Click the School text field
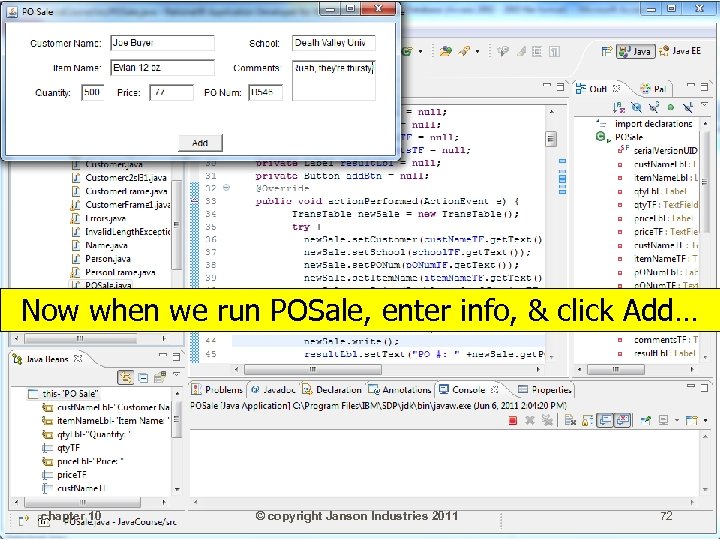The image size is (720, 540). coord(333,43)
